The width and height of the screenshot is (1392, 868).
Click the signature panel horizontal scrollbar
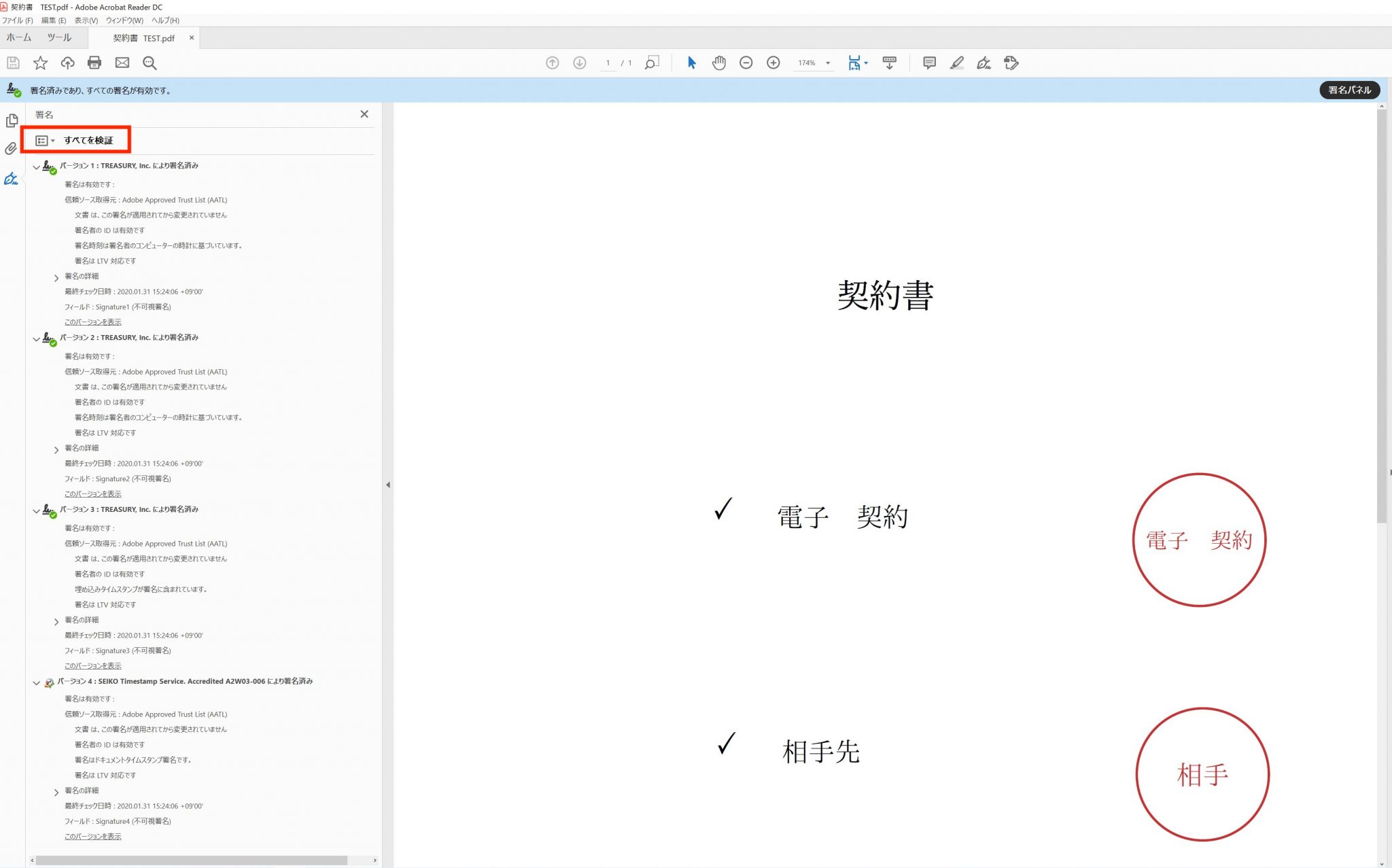[x=192, y=860]
